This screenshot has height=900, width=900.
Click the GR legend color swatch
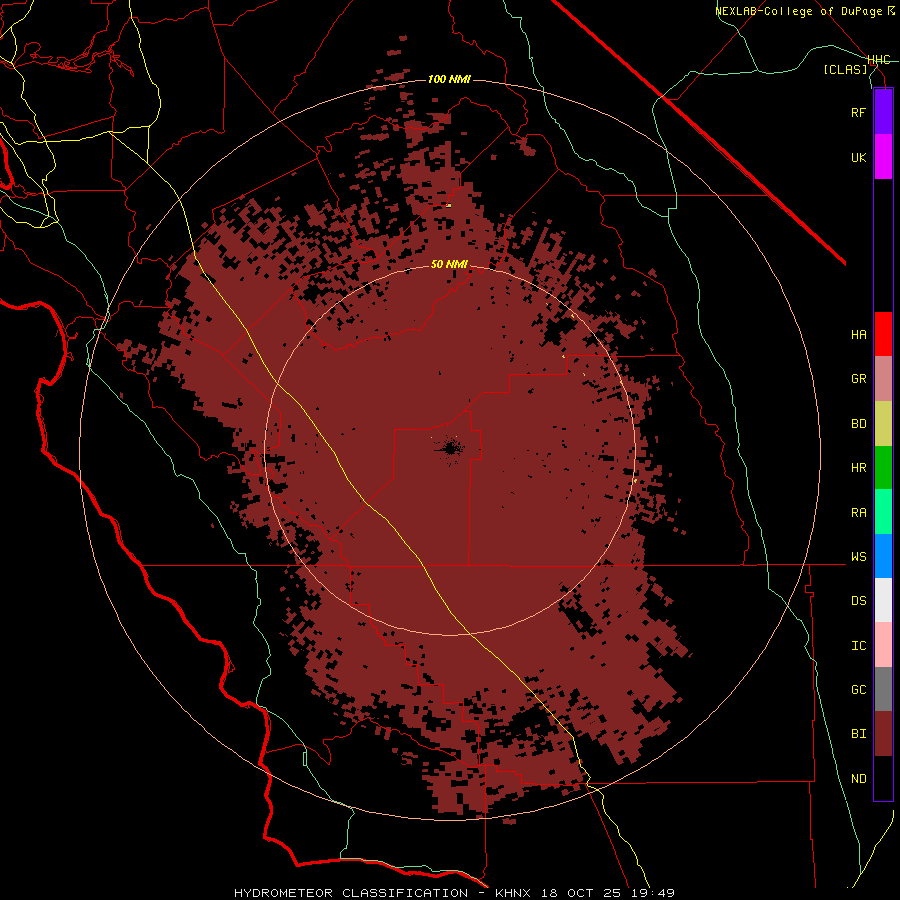[x=883, y=379]
